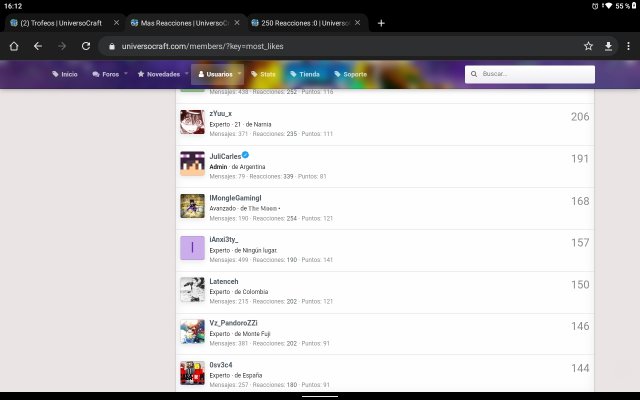The image size is (640, 400).
Task: Expand the Foros dropdown arrow
Action: pos(126,73)
